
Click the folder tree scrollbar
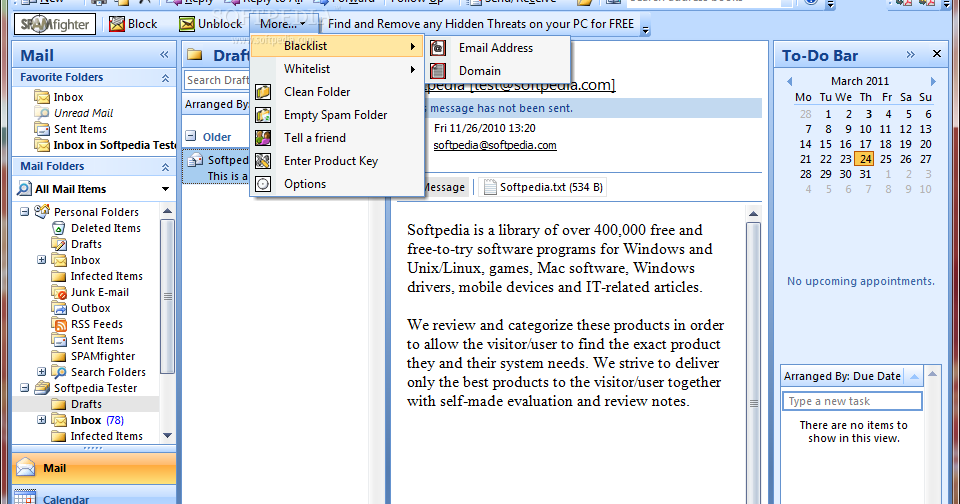click(x=167, y=296)
